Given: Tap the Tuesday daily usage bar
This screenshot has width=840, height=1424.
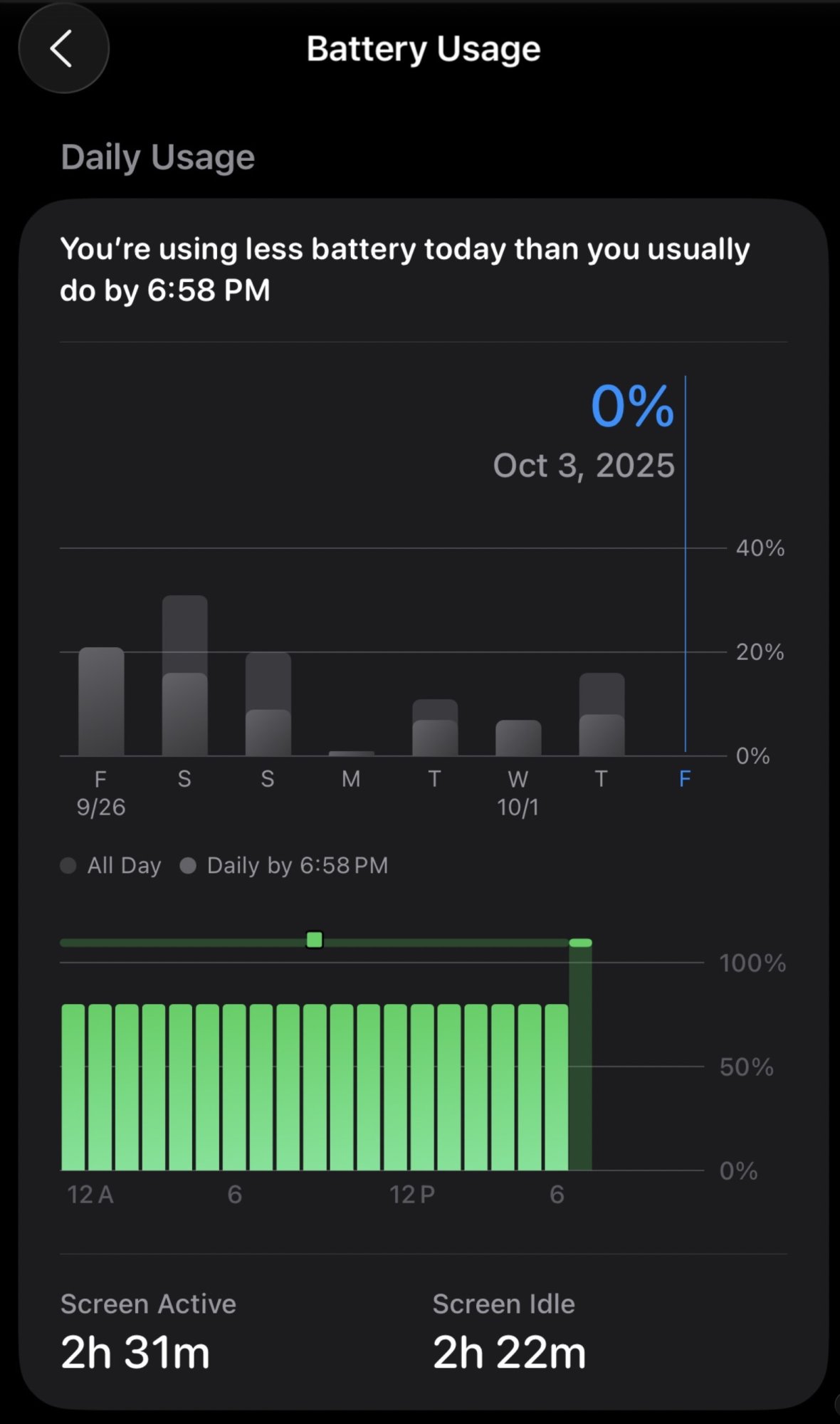Looking at the screenshot, I should [434, 728].
